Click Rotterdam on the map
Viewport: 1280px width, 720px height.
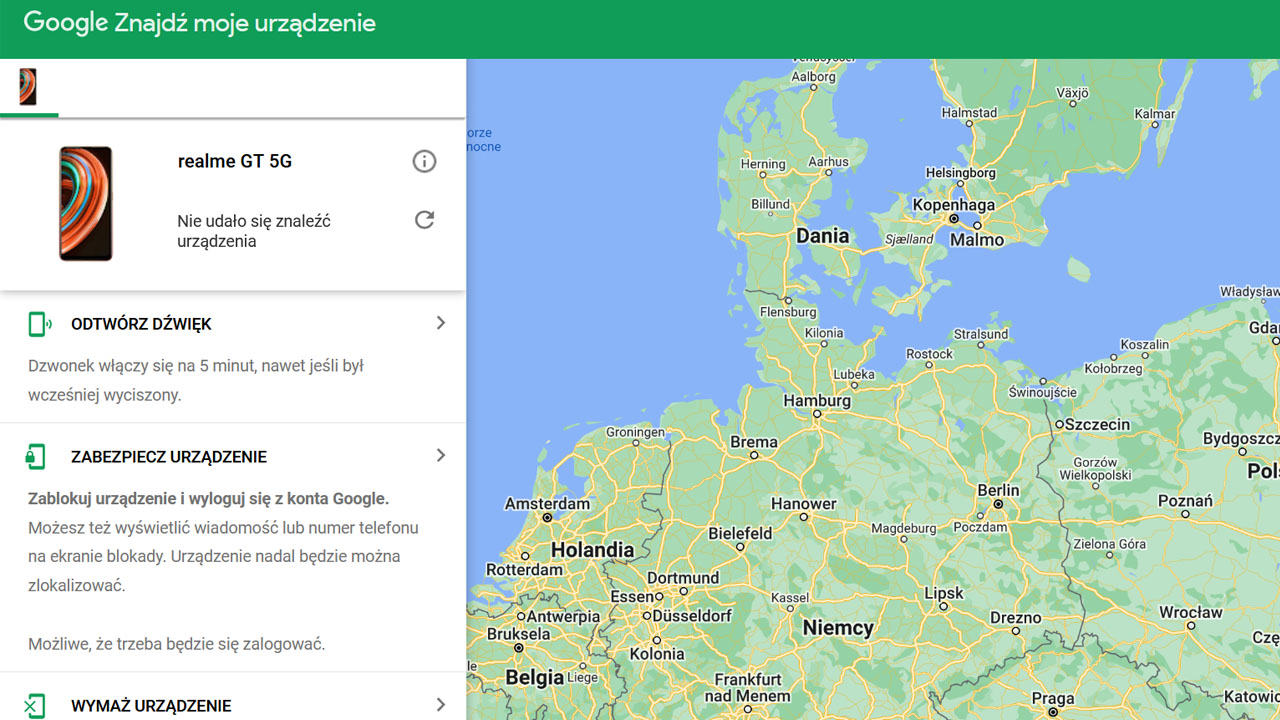pyautogui.click(x=524, y=570)
